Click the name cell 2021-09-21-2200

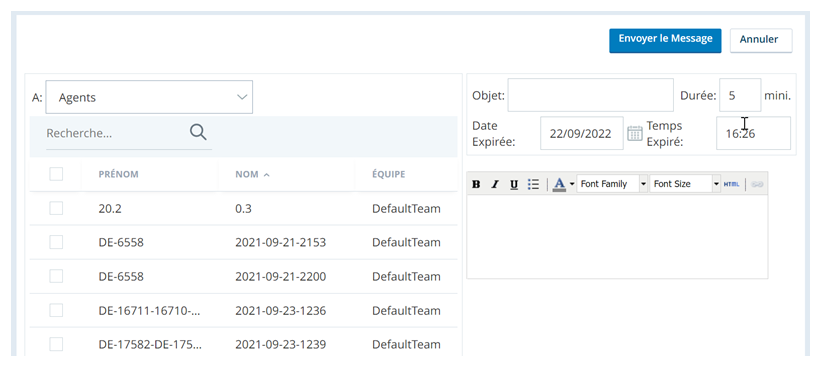click(x=281, y=276)
